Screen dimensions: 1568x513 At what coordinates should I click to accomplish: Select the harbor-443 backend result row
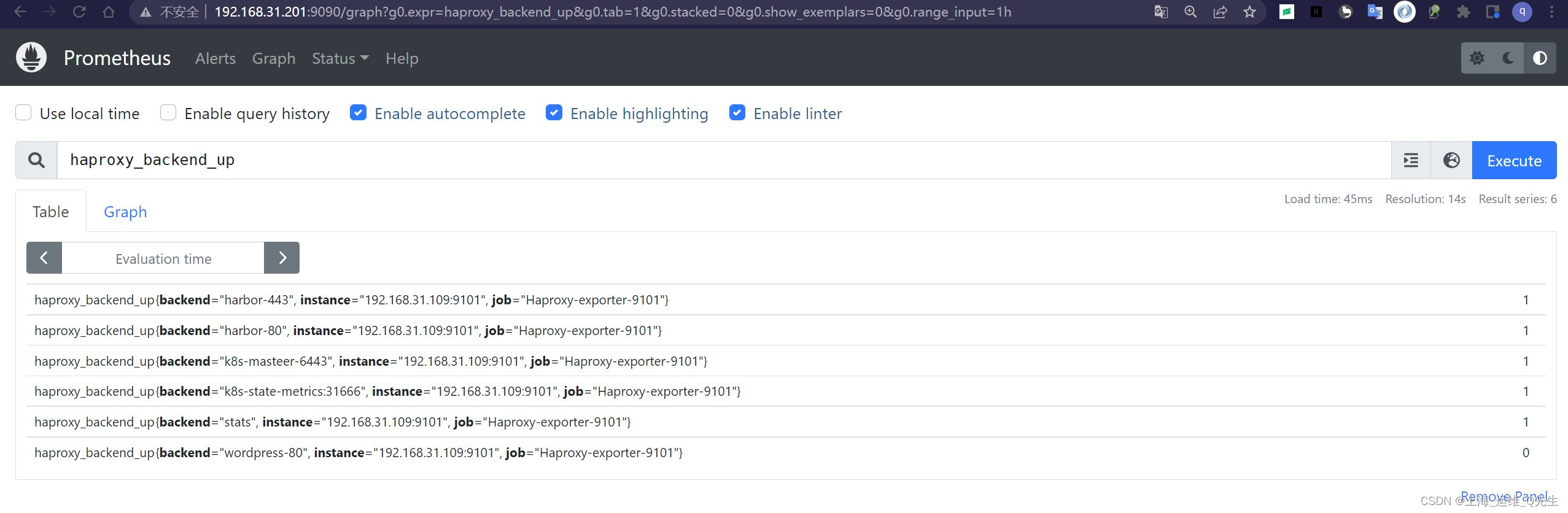pos(786,300)
